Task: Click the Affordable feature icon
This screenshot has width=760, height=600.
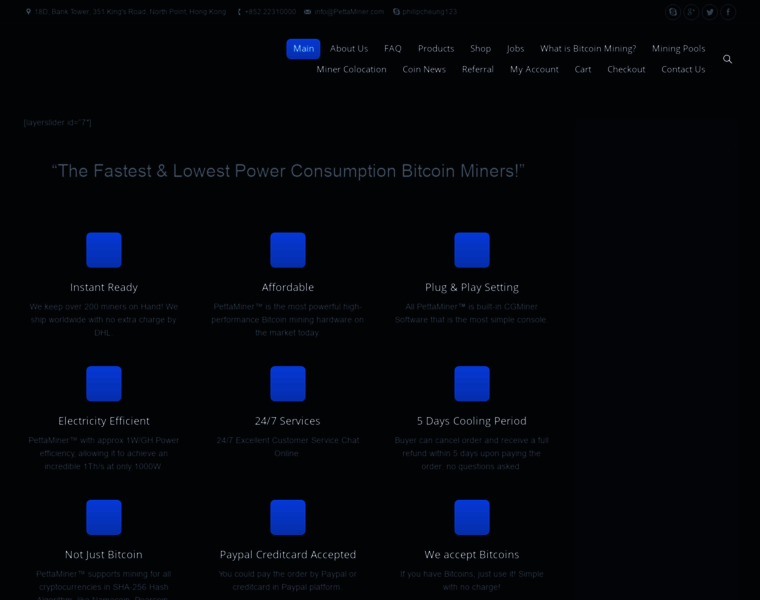Action: (288, 250)
